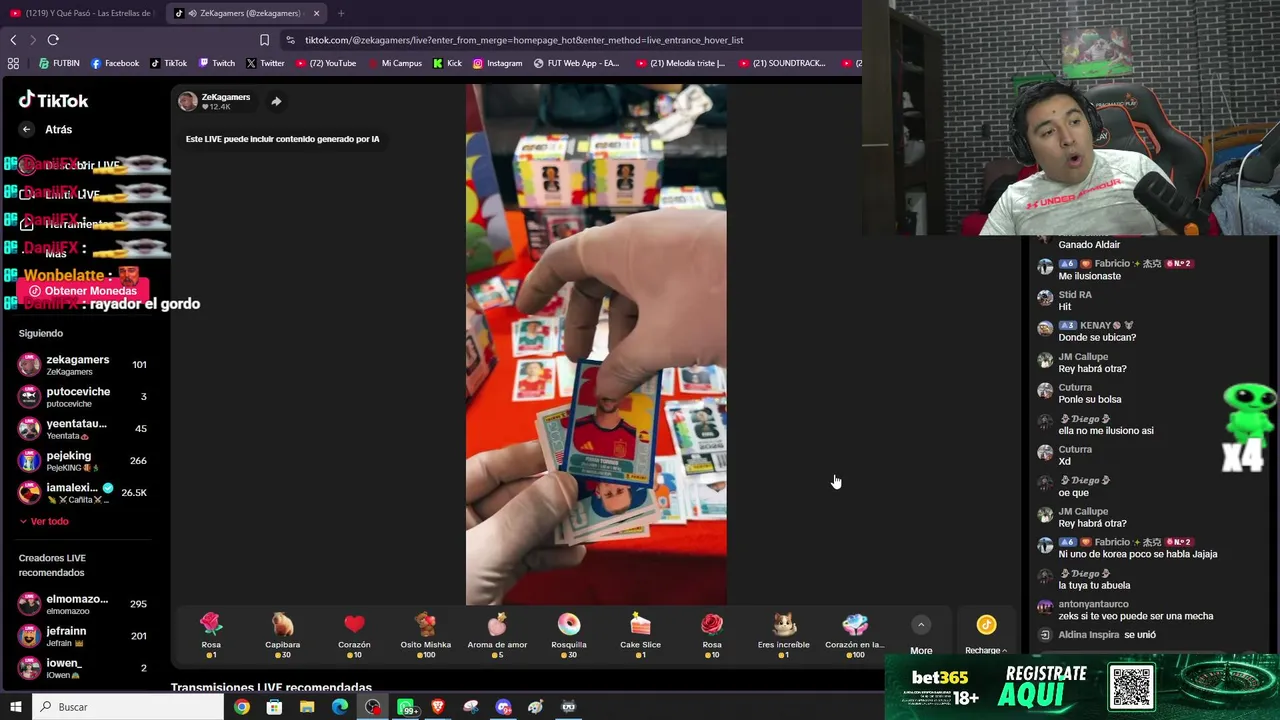The image size is (1280, 720).
Task: Open Microsoft Edge from the taskbar
Action: click(x=340, y=707)
